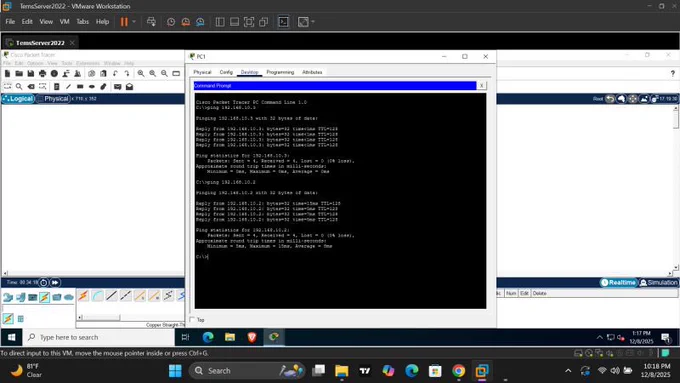
Task: Open dropdown arrow next to VMware pause button
Action: (134, 22)
